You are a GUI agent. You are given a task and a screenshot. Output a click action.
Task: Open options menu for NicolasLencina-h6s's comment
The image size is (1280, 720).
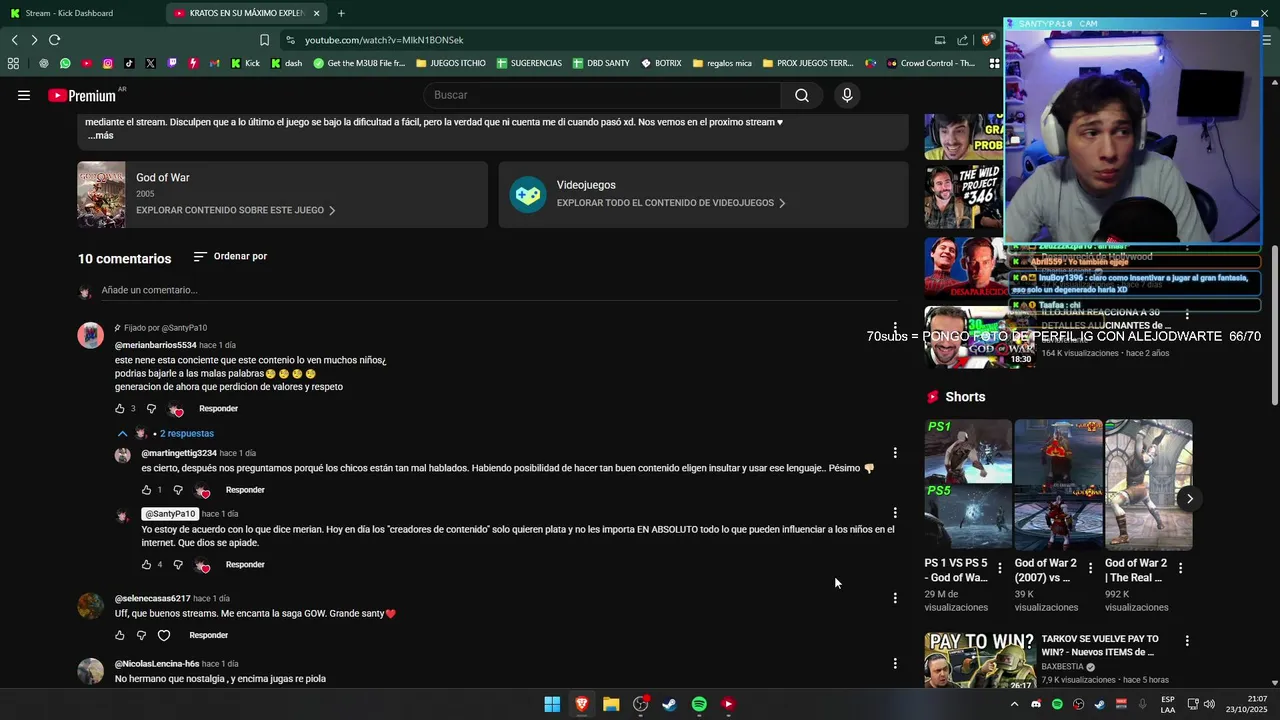pos(895,664)
